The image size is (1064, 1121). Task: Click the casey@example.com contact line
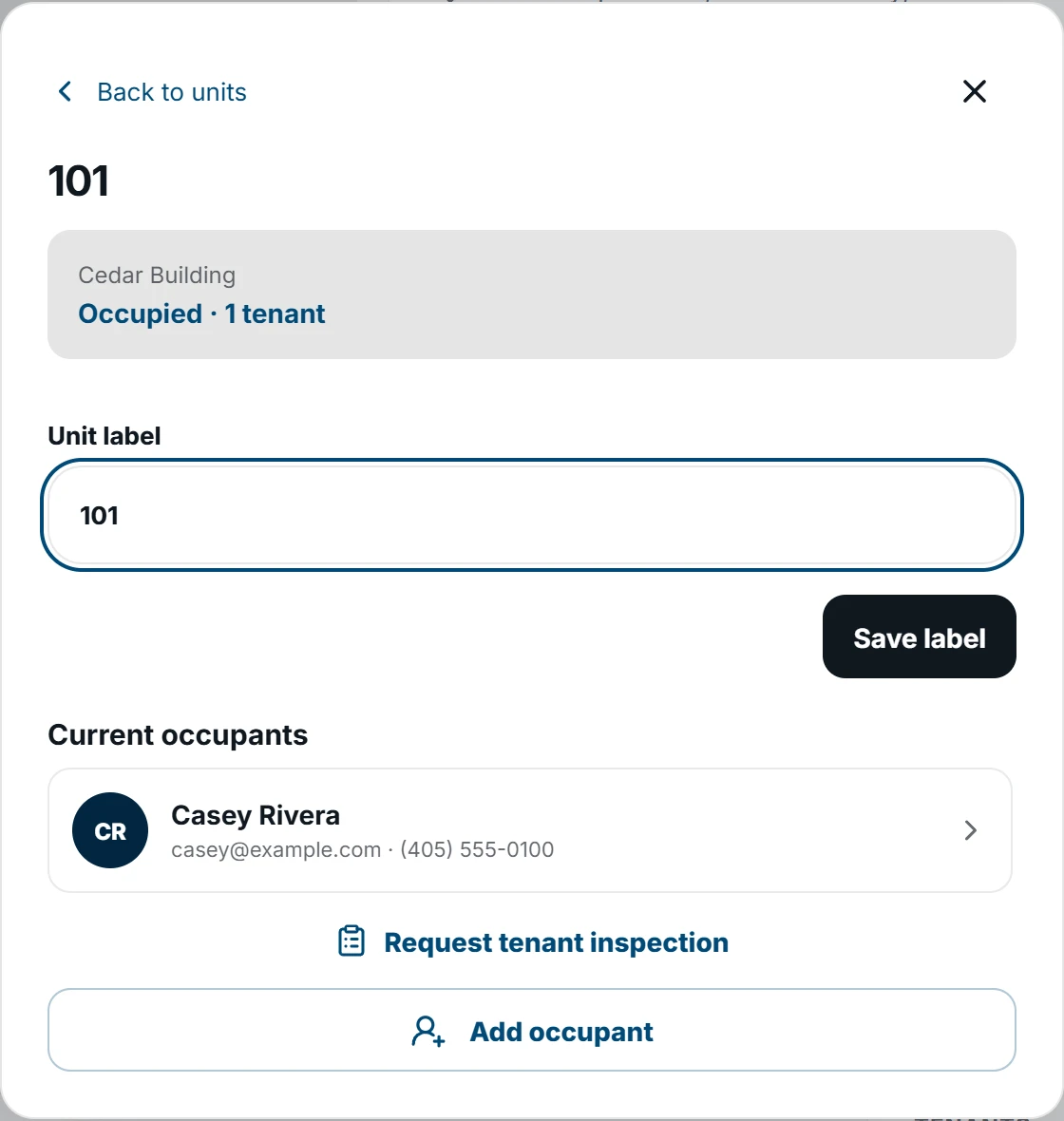[x=363, y=849]
